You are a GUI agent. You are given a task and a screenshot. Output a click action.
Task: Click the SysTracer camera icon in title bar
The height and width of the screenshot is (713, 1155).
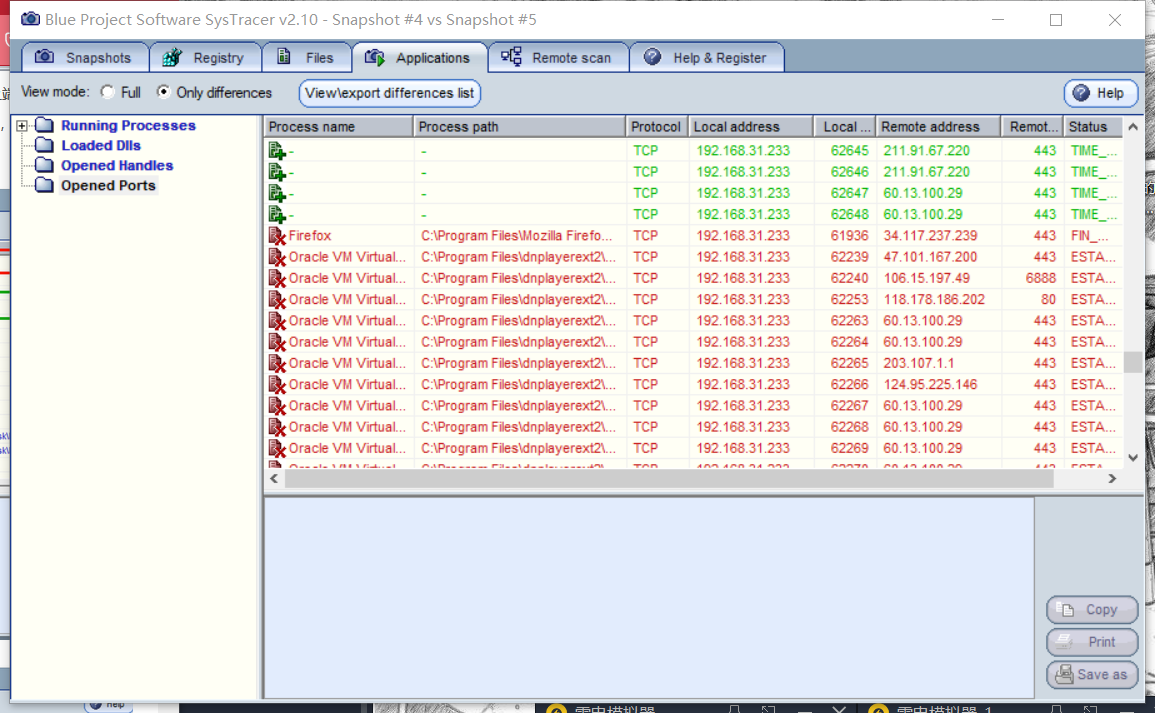coord(30,18)
